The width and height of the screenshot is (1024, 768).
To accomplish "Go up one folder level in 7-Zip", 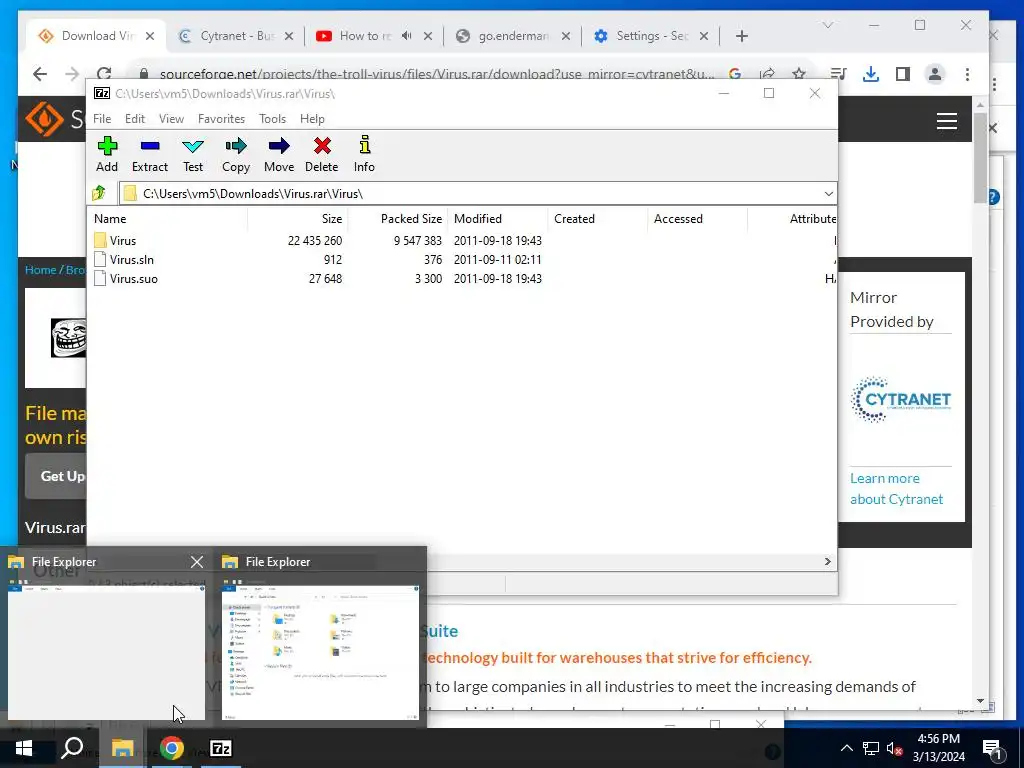I will (x=99, y=193).
